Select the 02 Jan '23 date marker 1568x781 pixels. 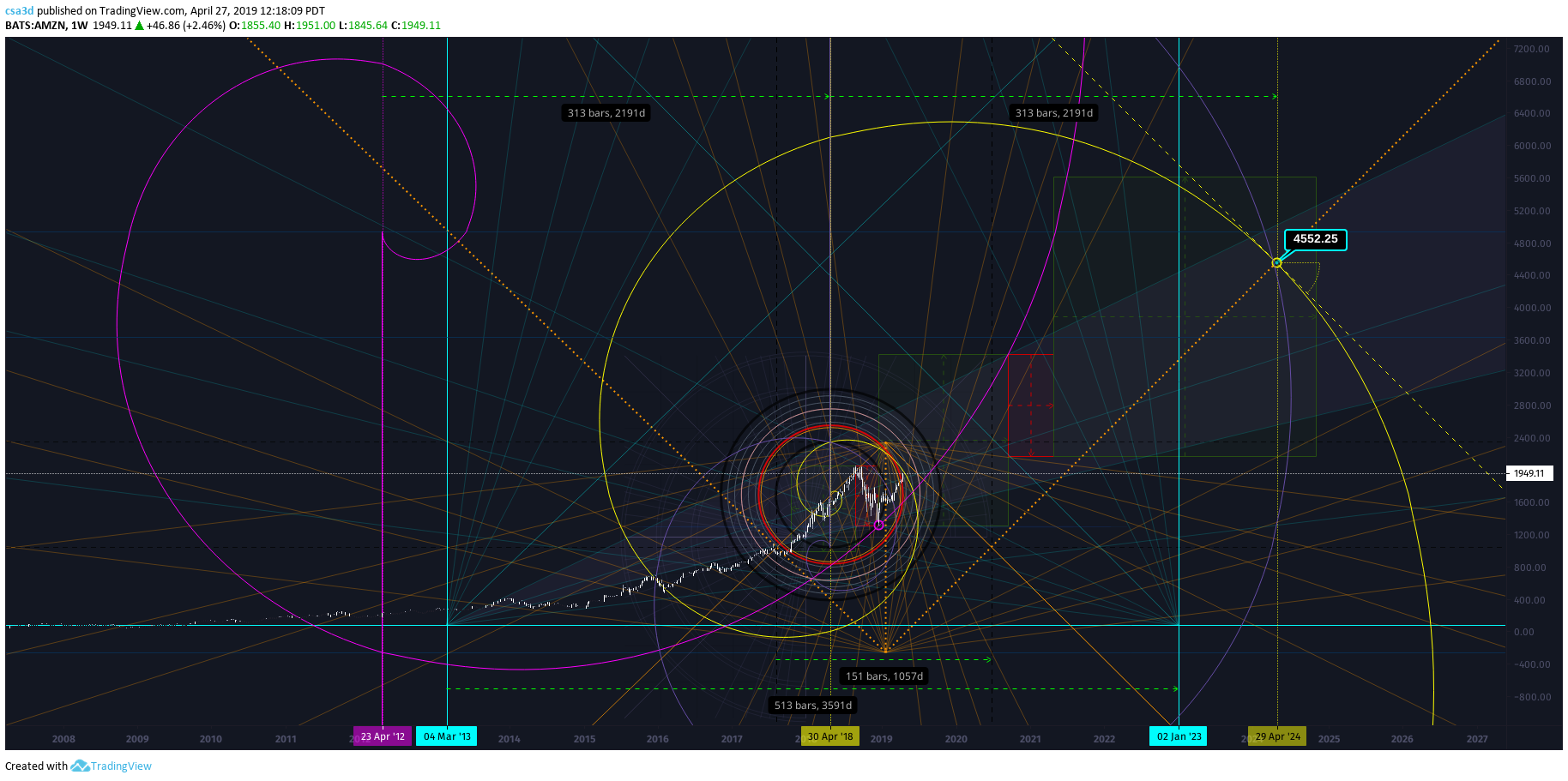click(x=1179, y=736)
